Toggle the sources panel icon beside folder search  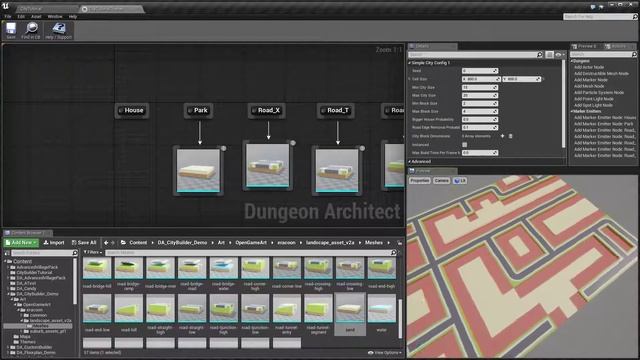pos(7,253)
